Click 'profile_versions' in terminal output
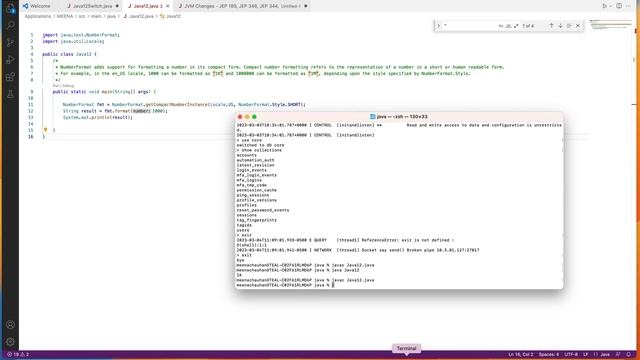Screen dimensions: 640x360 point(256,200)
